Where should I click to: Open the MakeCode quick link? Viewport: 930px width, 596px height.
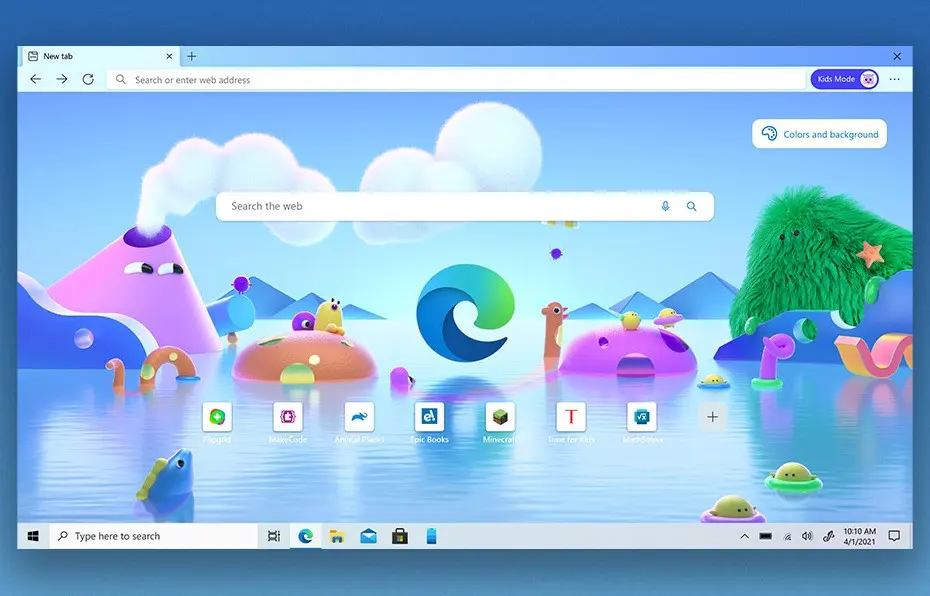(x=288, y=417)
